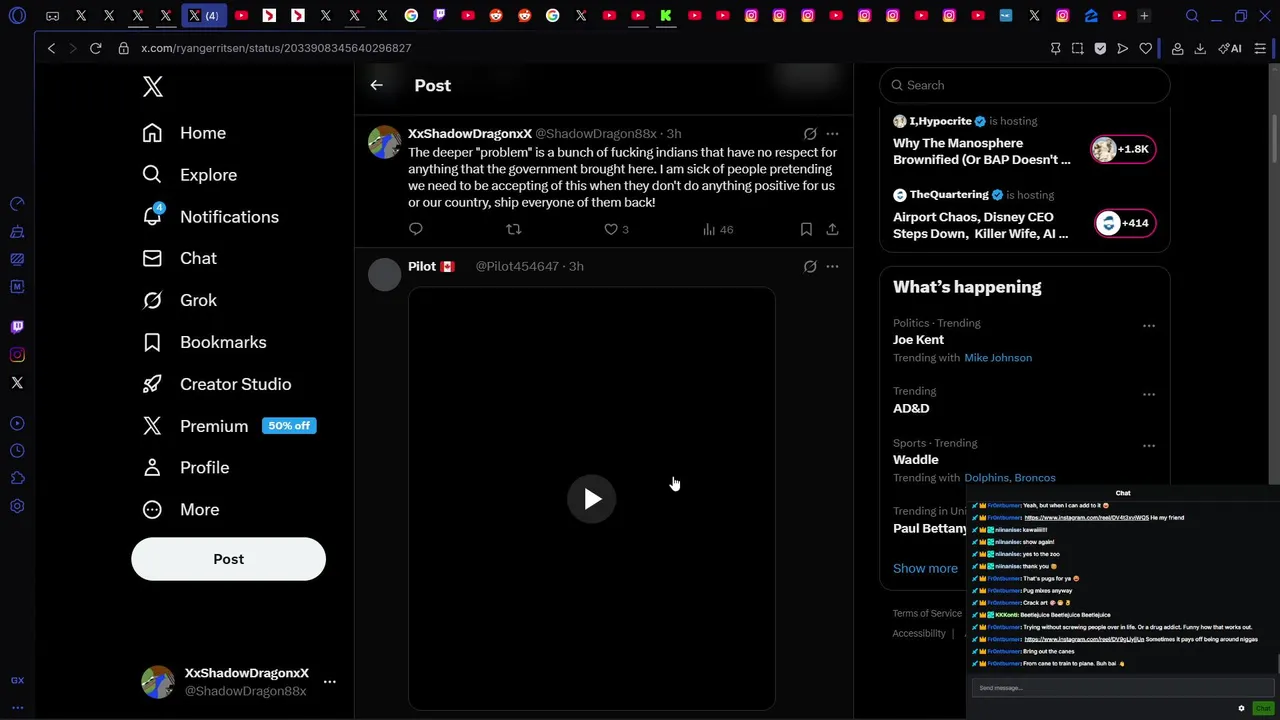Open browser settings gear in GX sidebar
The height and width of the screenshot is (720, 1280).
click(x=17, y=506)
